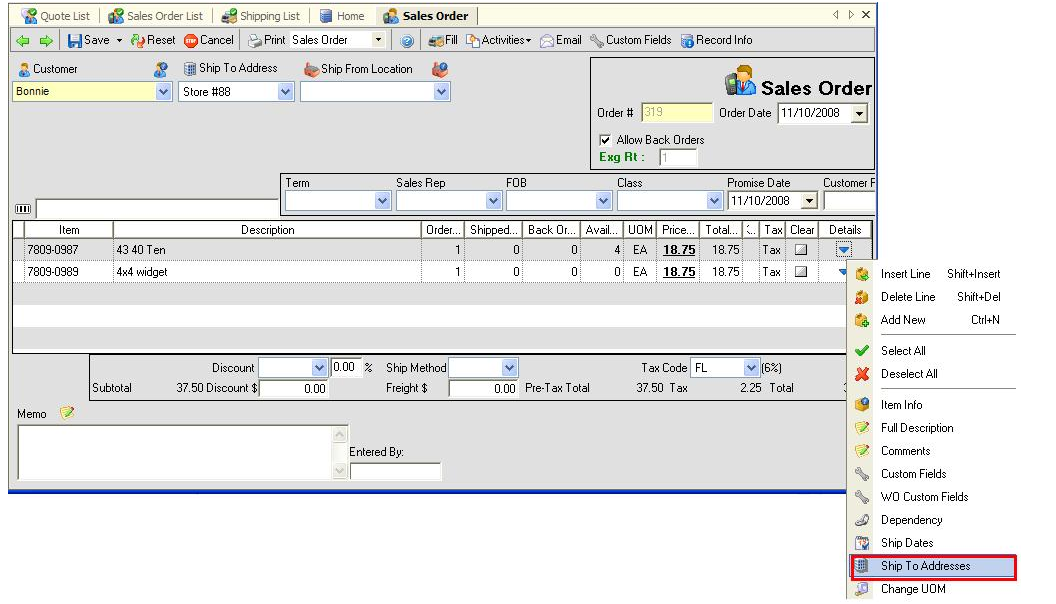Click the Ship To Address building icon
Image resolution: width=1056 pixels, height=604 pixels.
[x=189, y=69]
